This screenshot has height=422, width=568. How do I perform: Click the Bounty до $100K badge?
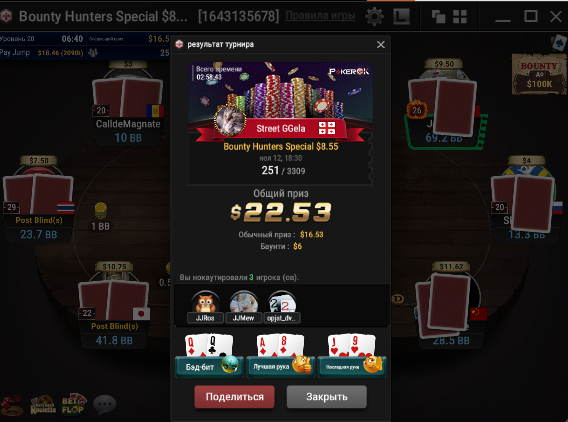tap(539, 75)
